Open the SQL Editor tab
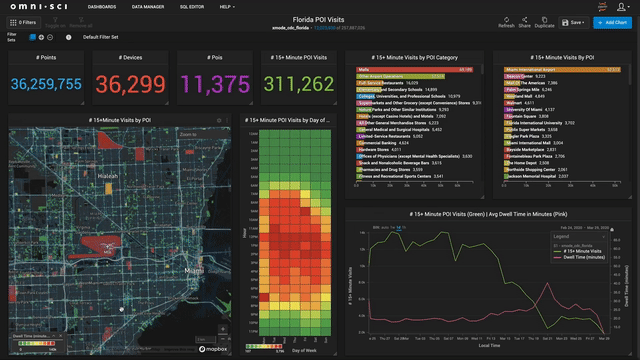Image resolution: width=640 pixels, height=360 pixels. click(x=192, y=7)
